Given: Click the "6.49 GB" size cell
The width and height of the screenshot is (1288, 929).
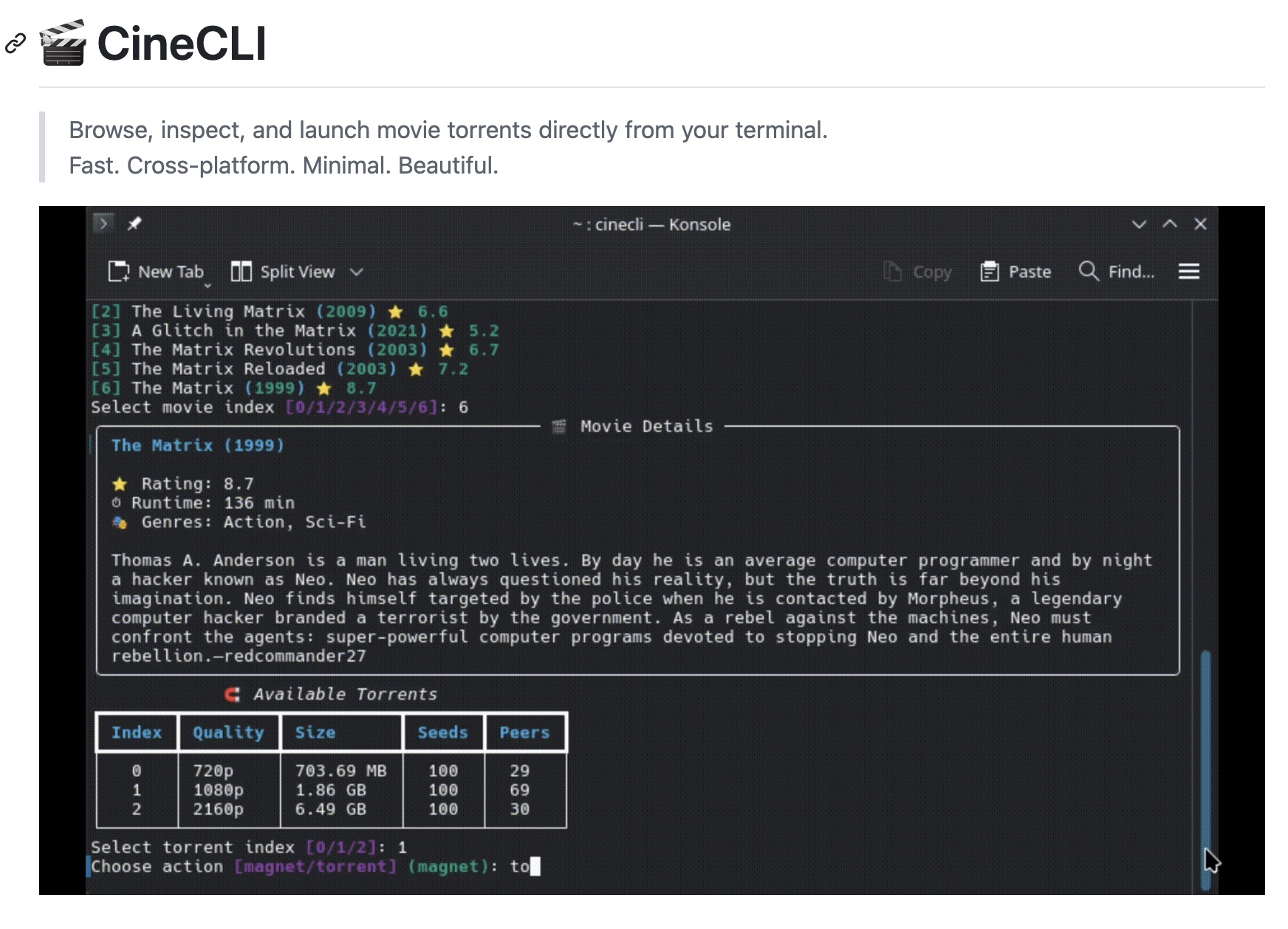Looking at the screenshot, I should 331,809.
